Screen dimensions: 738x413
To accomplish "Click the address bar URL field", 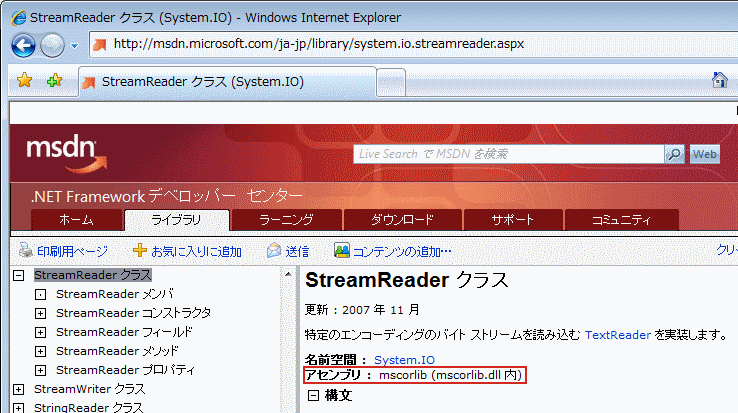I will 413,44.
